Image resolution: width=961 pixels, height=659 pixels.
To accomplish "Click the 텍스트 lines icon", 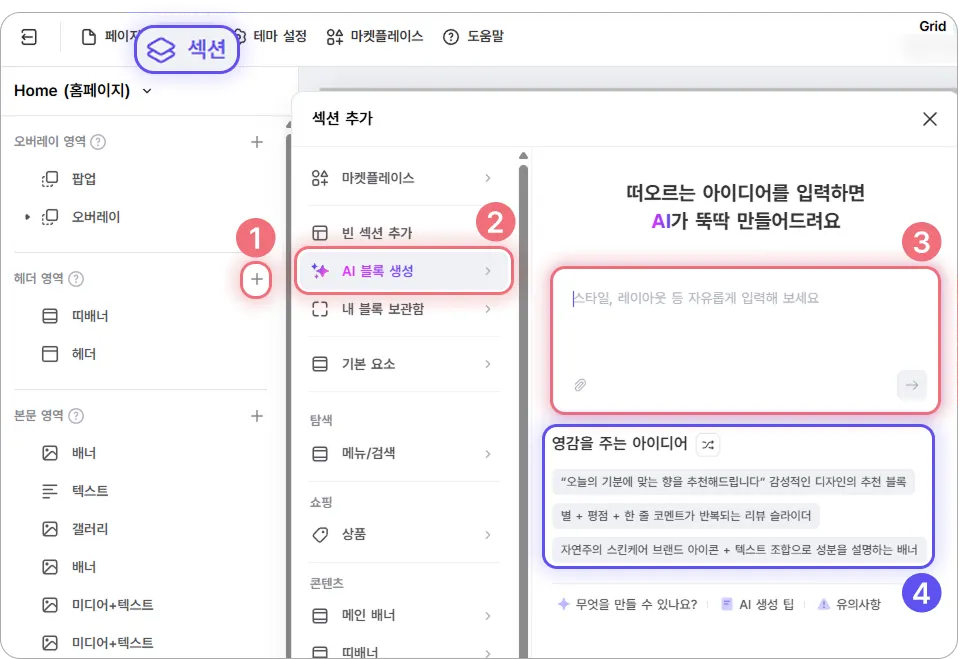I will [50, 491].
